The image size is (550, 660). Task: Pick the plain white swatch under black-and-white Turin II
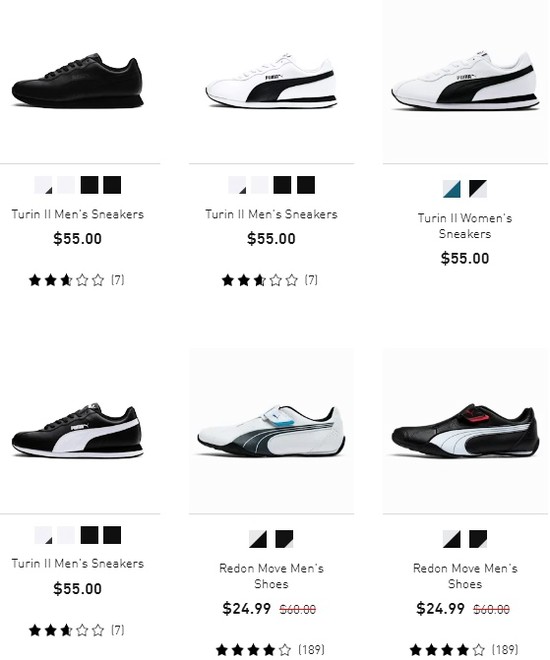(66, 535)
